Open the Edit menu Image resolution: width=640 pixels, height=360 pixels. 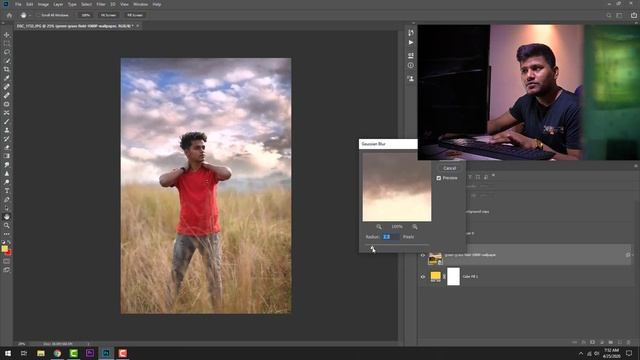[29, 4]
